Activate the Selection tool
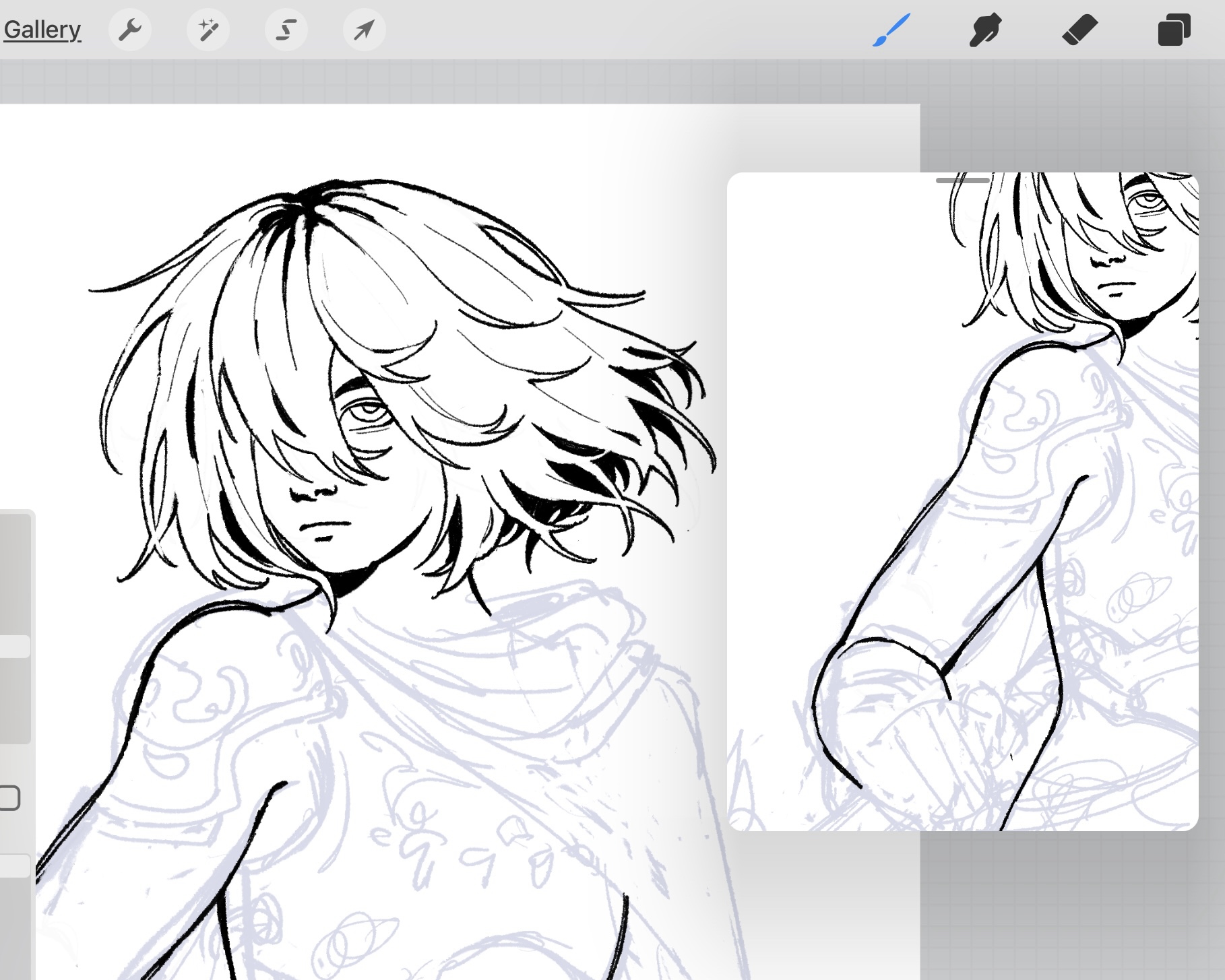The width and height of the screenshot is (1225, 980). [286, 30]
